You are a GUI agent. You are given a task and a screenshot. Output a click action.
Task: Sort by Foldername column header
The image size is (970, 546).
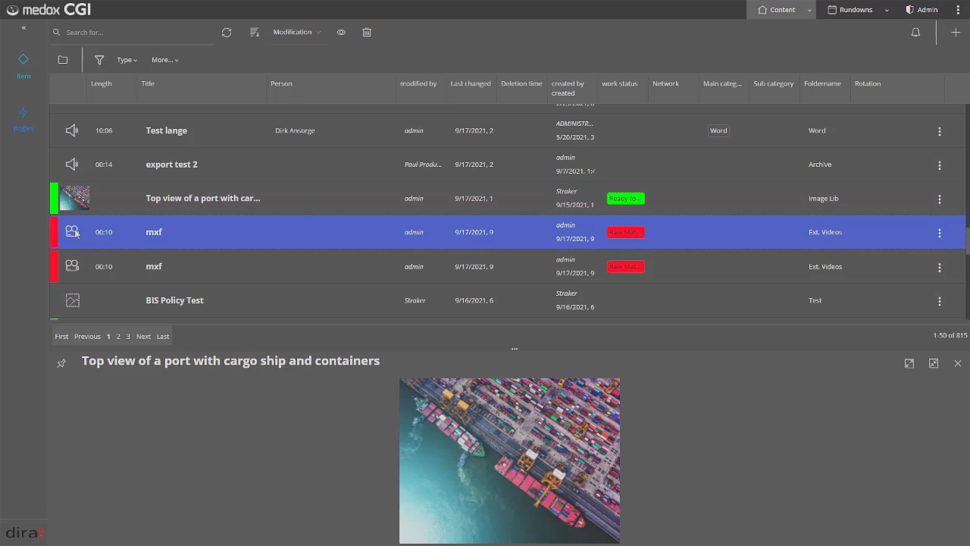pyautogui.click(x=822, y=83)
